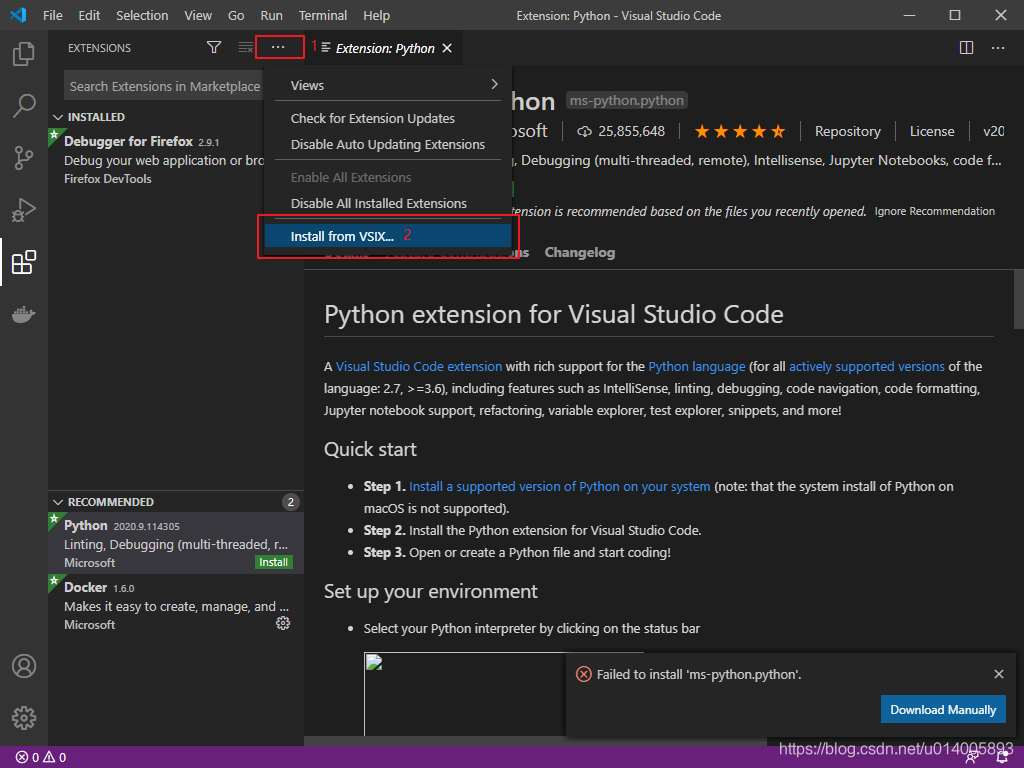Open the View menu
This screenshot has width=1024, height=768.
point(198,15)
